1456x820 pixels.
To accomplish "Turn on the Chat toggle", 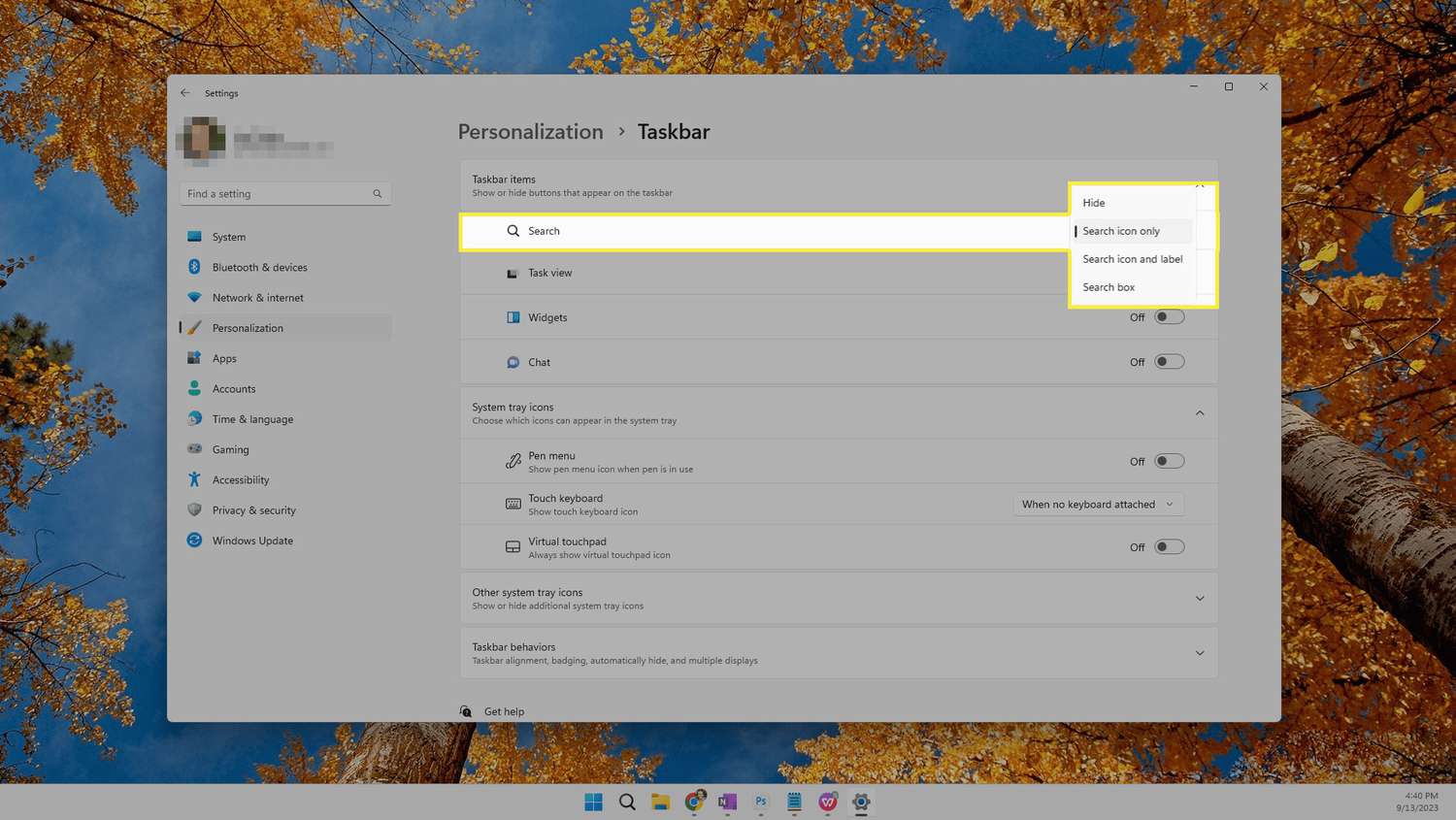I will [1169, 362].
